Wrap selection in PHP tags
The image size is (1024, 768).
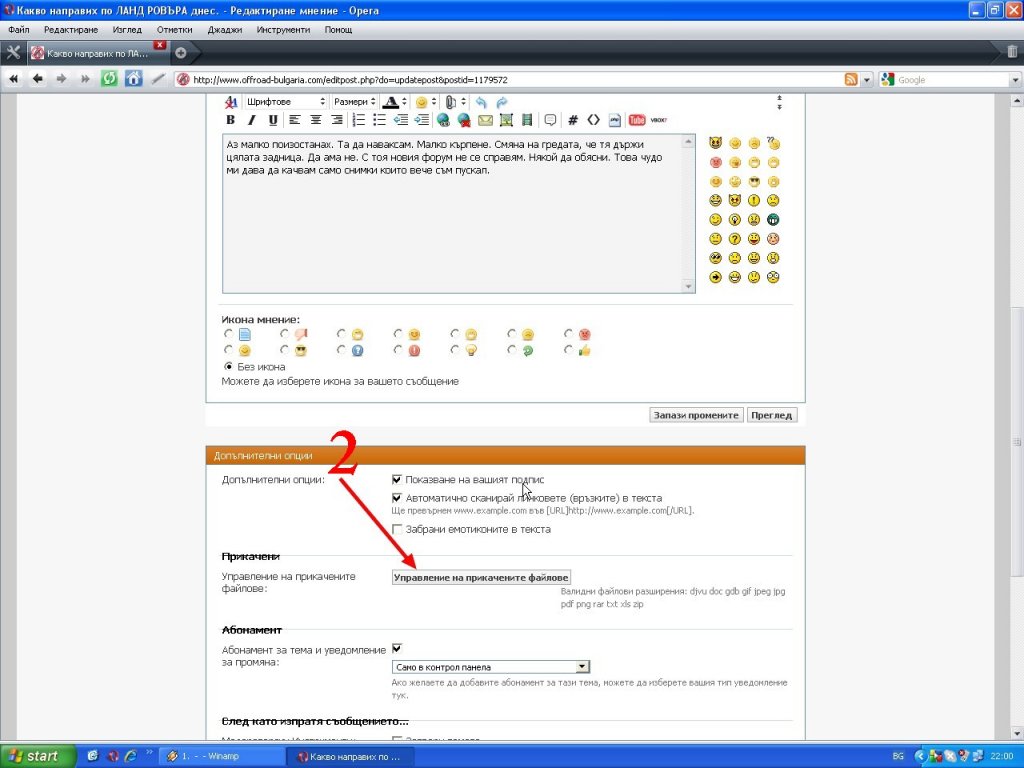coord(615,120)
